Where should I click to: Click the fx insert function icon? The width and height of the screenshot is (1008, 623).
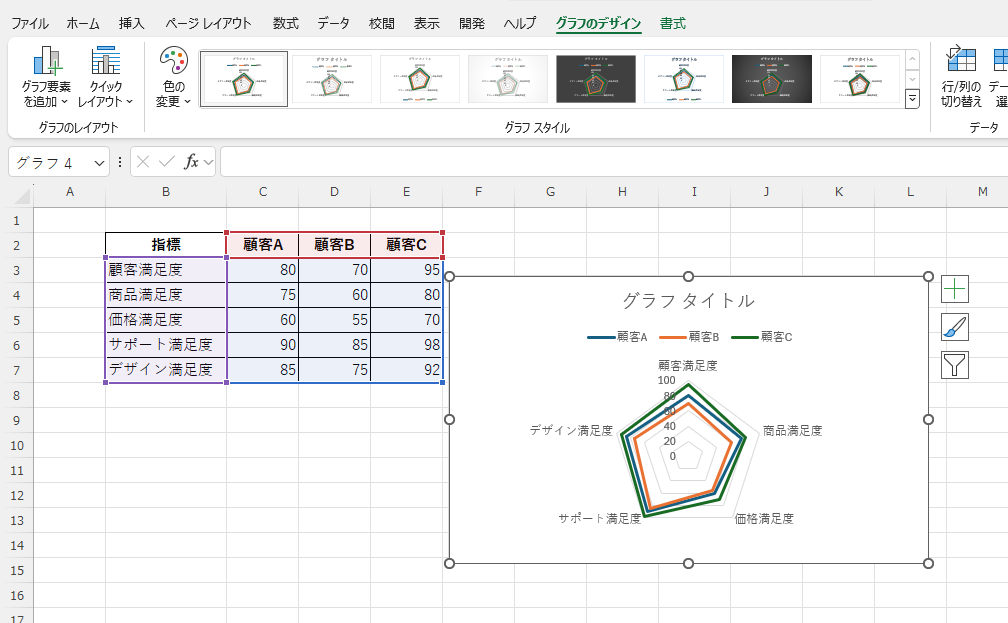point(191,162)
